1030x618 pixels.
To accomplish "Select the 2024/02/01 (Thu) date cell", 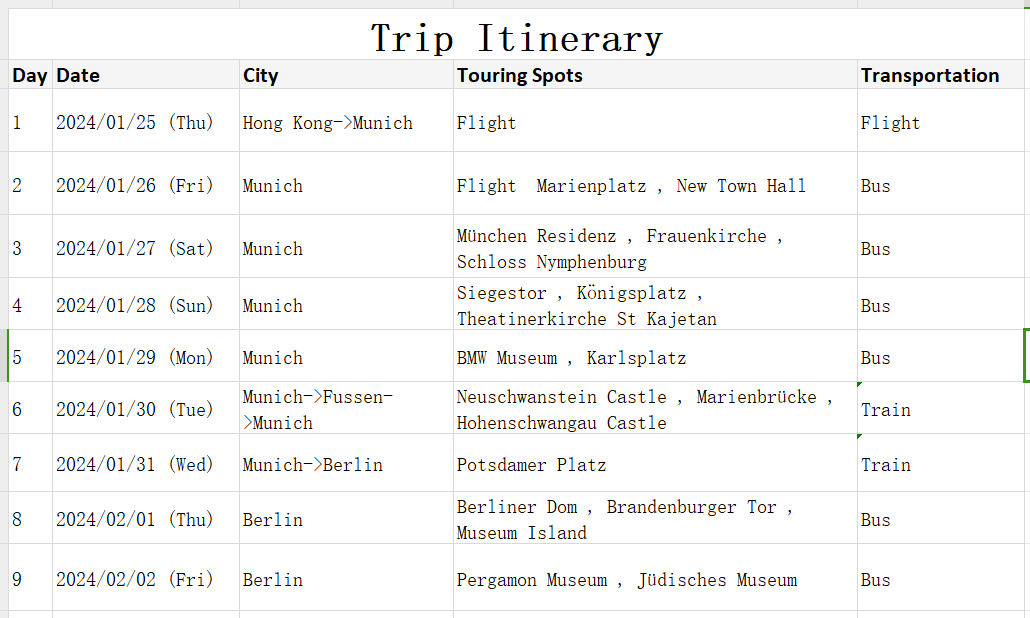I will pos(135,520).
